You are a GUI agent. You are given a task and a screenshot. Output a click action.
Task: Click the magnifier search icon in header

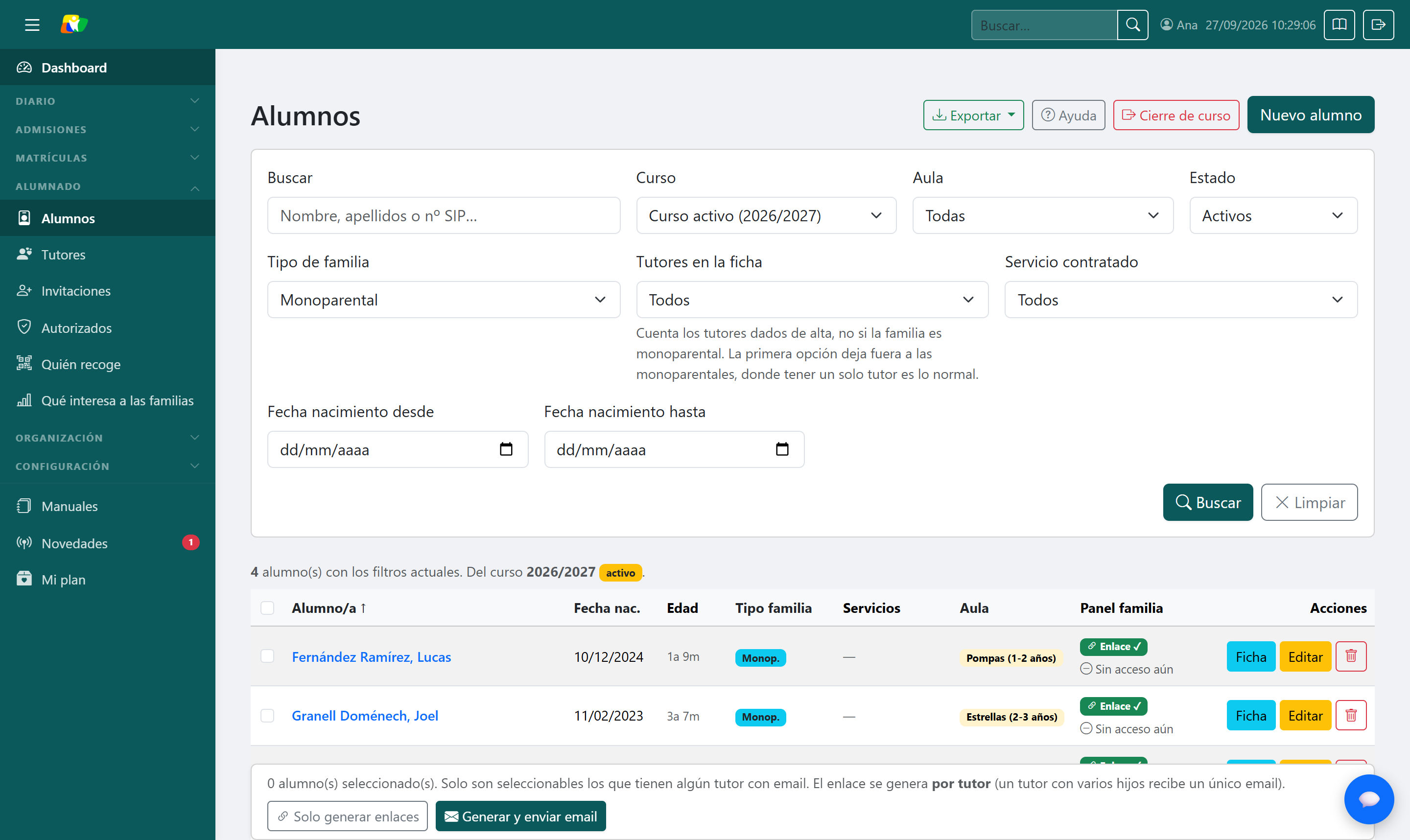[x=1132, y=25]
